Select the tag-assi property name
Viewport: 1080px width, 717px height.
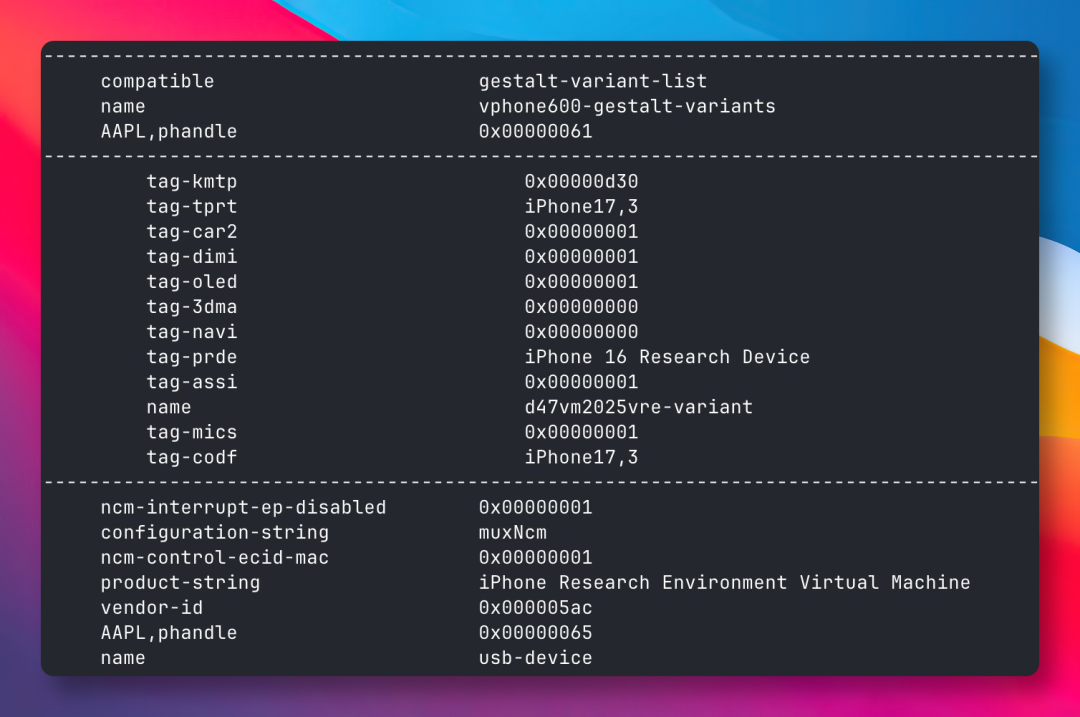point(192,382)
